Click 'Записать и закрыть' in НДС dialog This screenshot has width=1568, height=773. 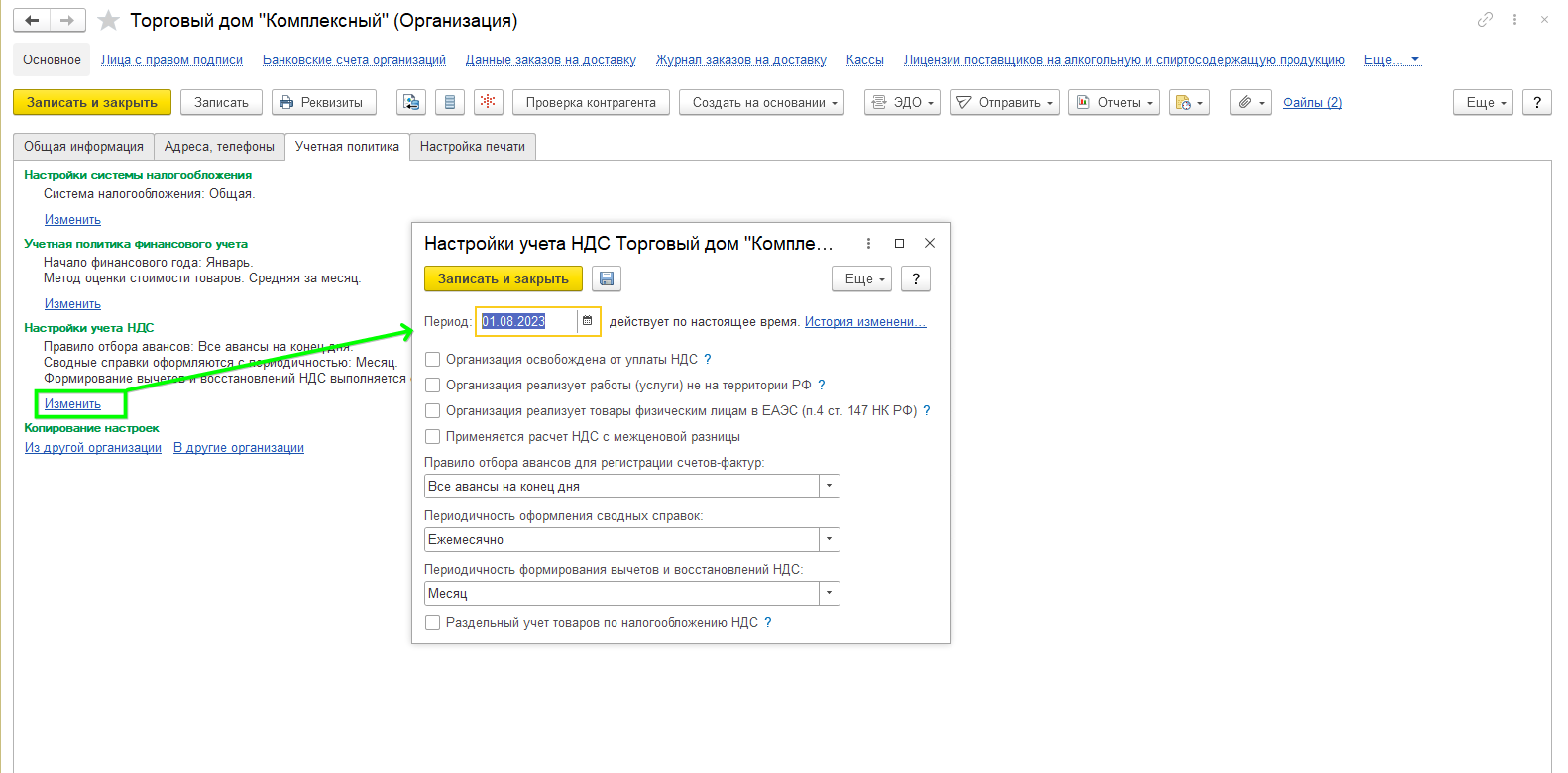click(504, 278)
